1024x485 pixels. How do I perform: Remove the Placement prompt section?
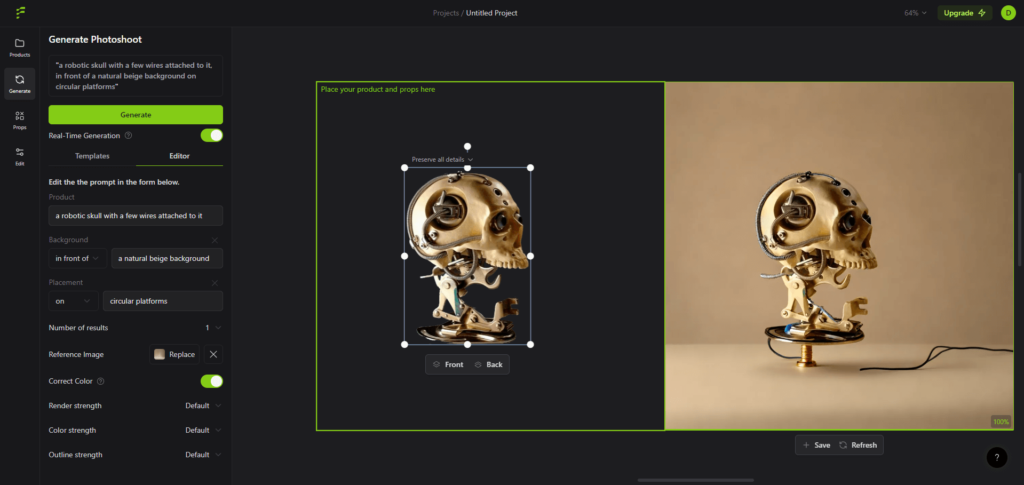[x=214, y=283]
